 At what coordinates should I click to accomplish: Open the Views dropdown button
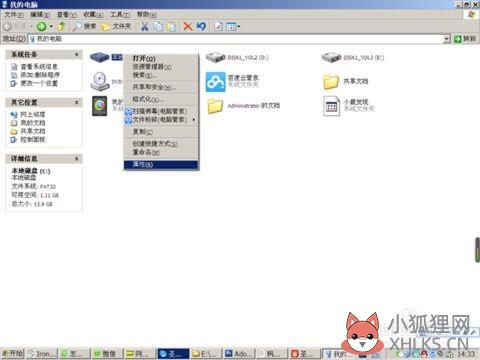click(x=233, y=26)
